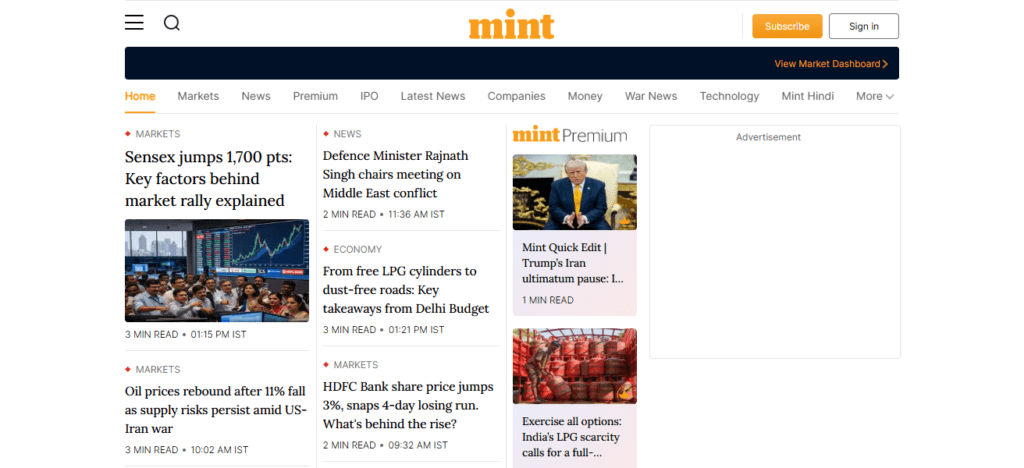Go to the Money tab

pyautogui.click(x=584, y=96)
